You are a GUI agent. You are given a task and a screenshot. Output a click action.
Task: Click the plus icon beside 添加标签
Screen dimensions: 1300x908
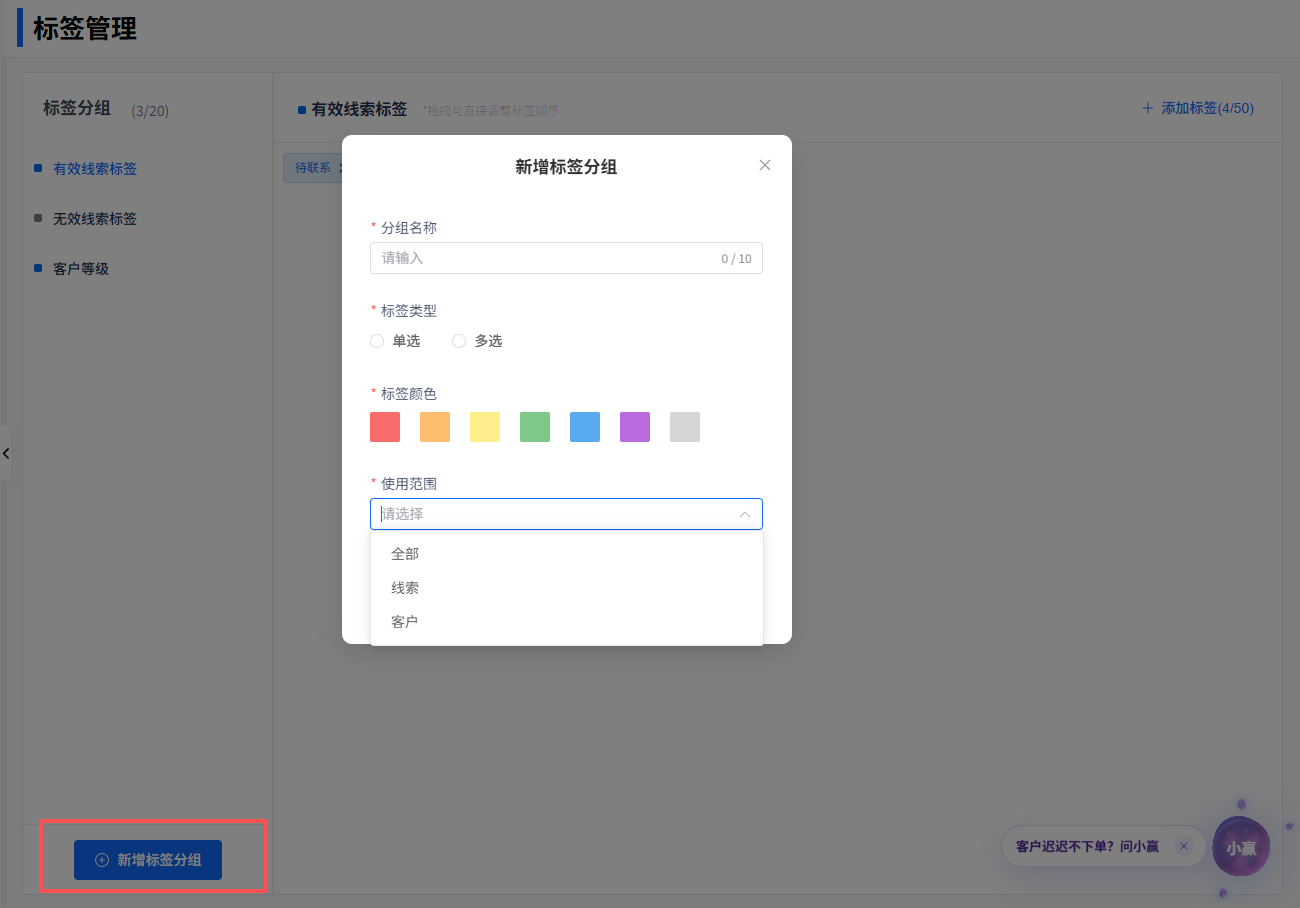(x=1147, y=108)
